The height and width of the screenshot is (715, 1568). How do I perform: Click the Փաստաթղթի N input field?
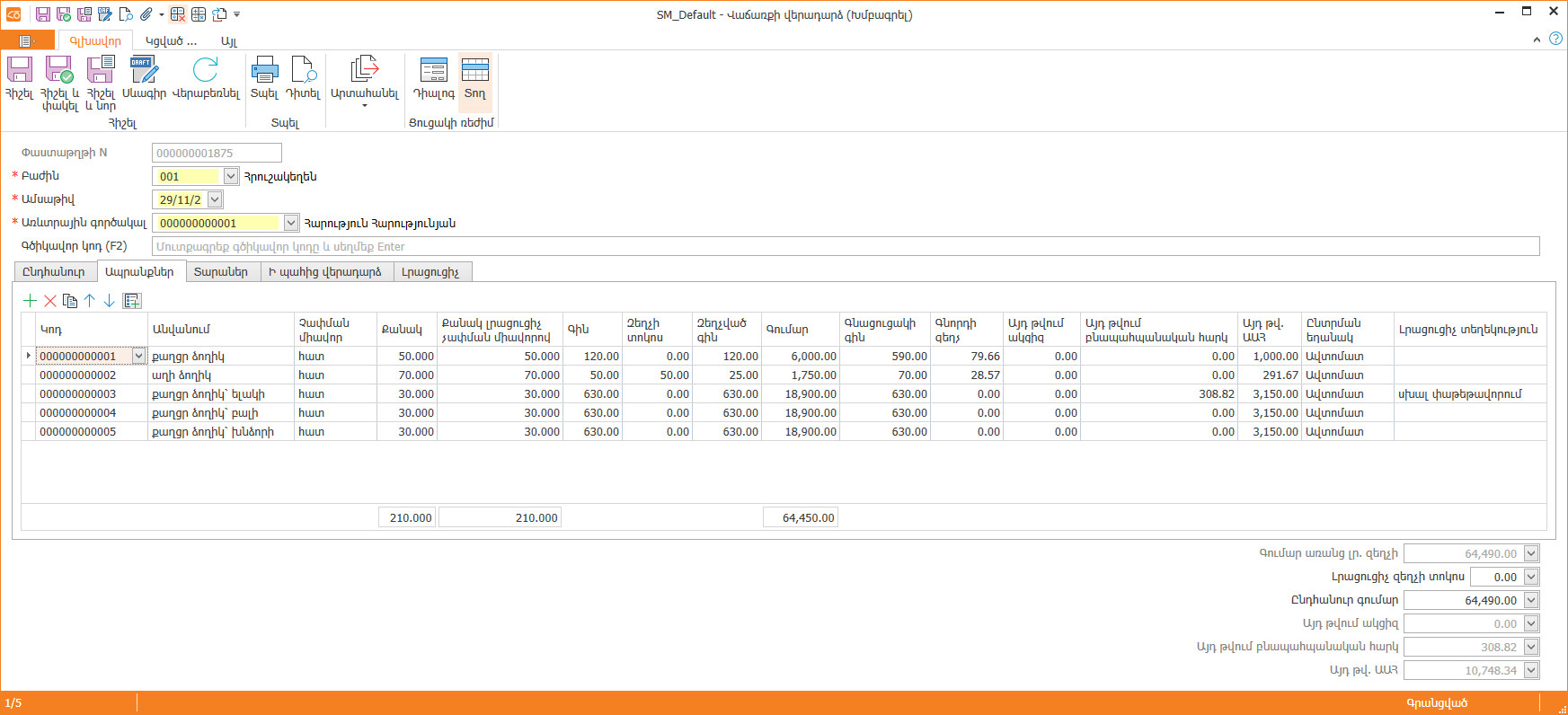(217, 153)
